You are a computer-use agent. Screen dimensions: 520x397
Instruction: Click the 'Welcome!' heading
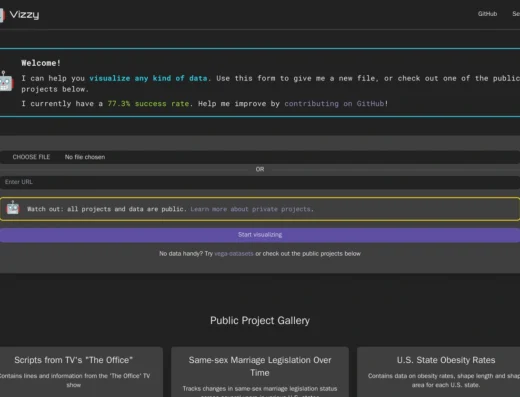[x=41, y=63]
